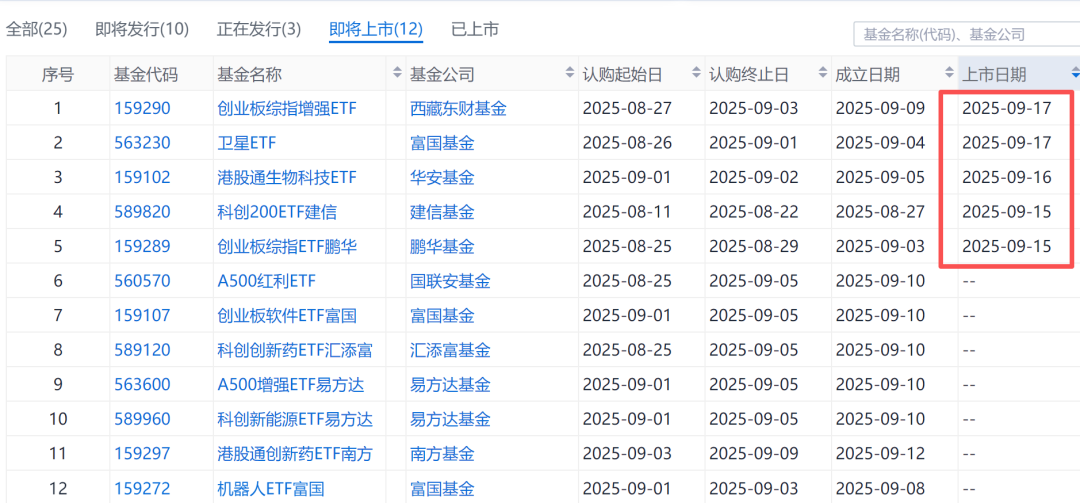Open 西藏东财基金 company link

[x=458, y=108]
